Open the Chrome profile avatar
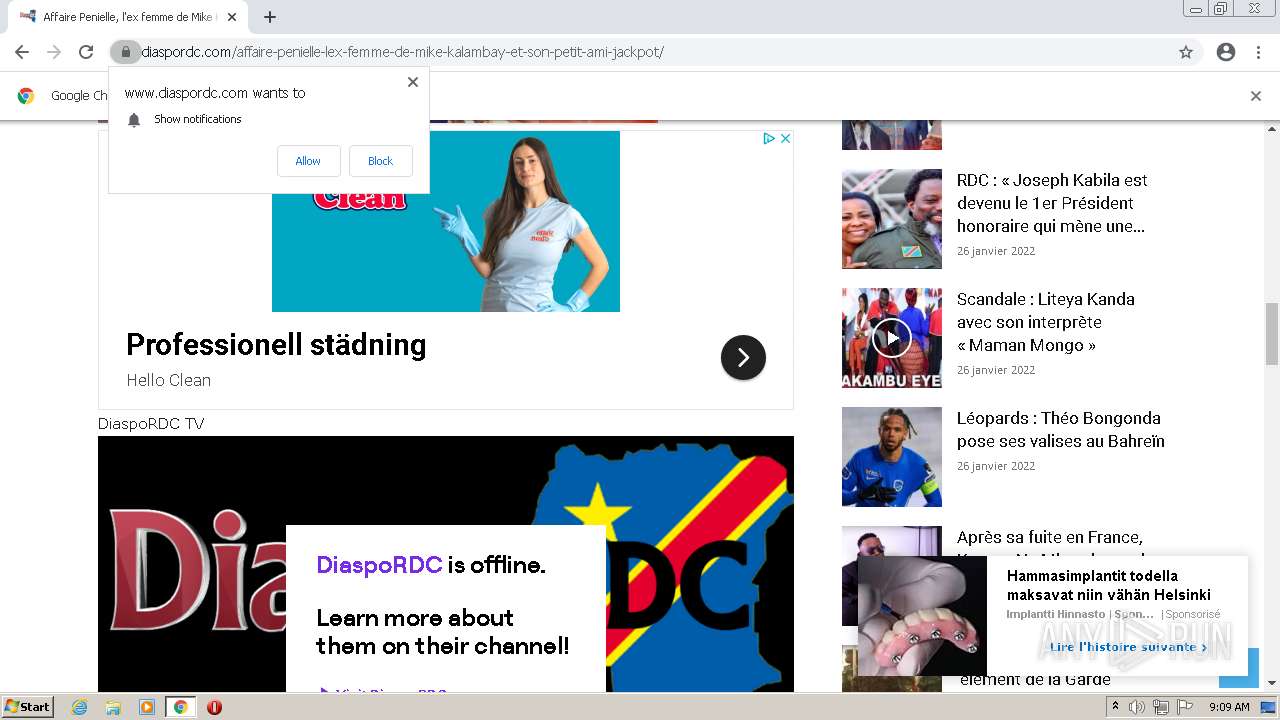The width and height of the screenshot is (1280, 720). pos(1226,52)
